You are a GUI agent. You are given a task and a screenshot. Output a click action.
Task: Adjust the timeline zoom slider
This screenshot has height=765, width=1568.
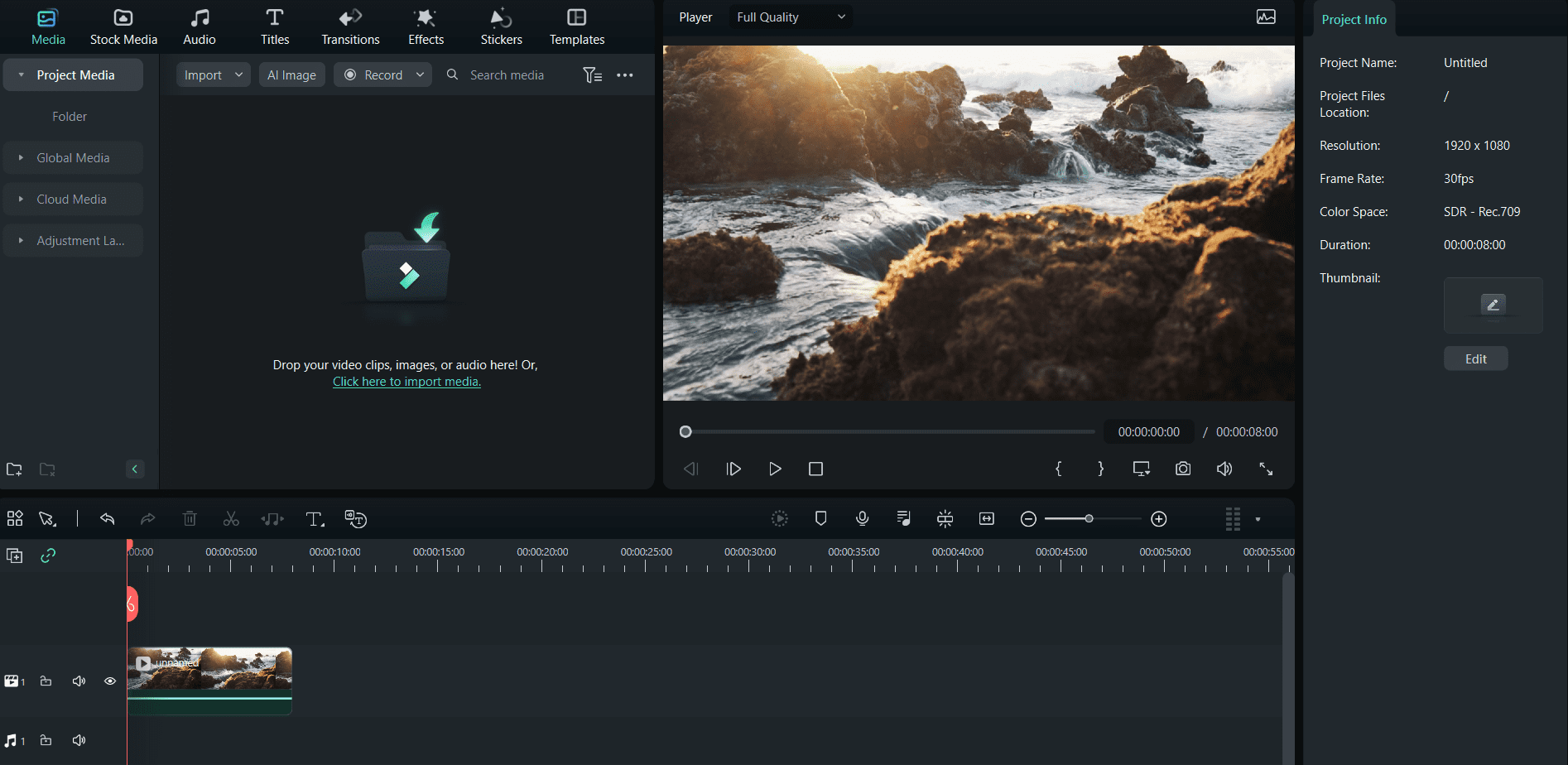(x=1090, y=518)
